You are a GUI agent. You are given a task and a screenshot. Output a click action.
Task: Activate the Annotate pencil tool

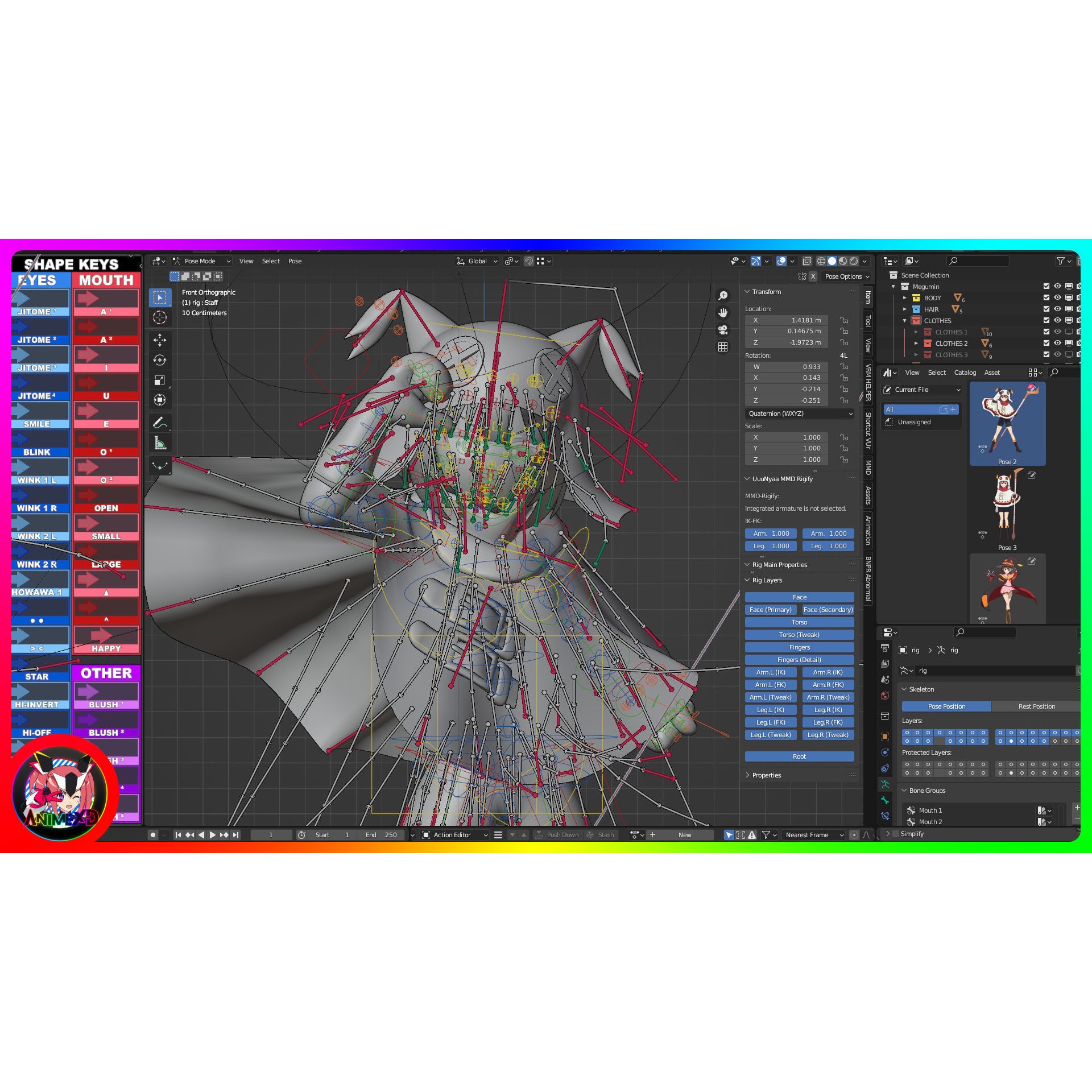(160, 423)
